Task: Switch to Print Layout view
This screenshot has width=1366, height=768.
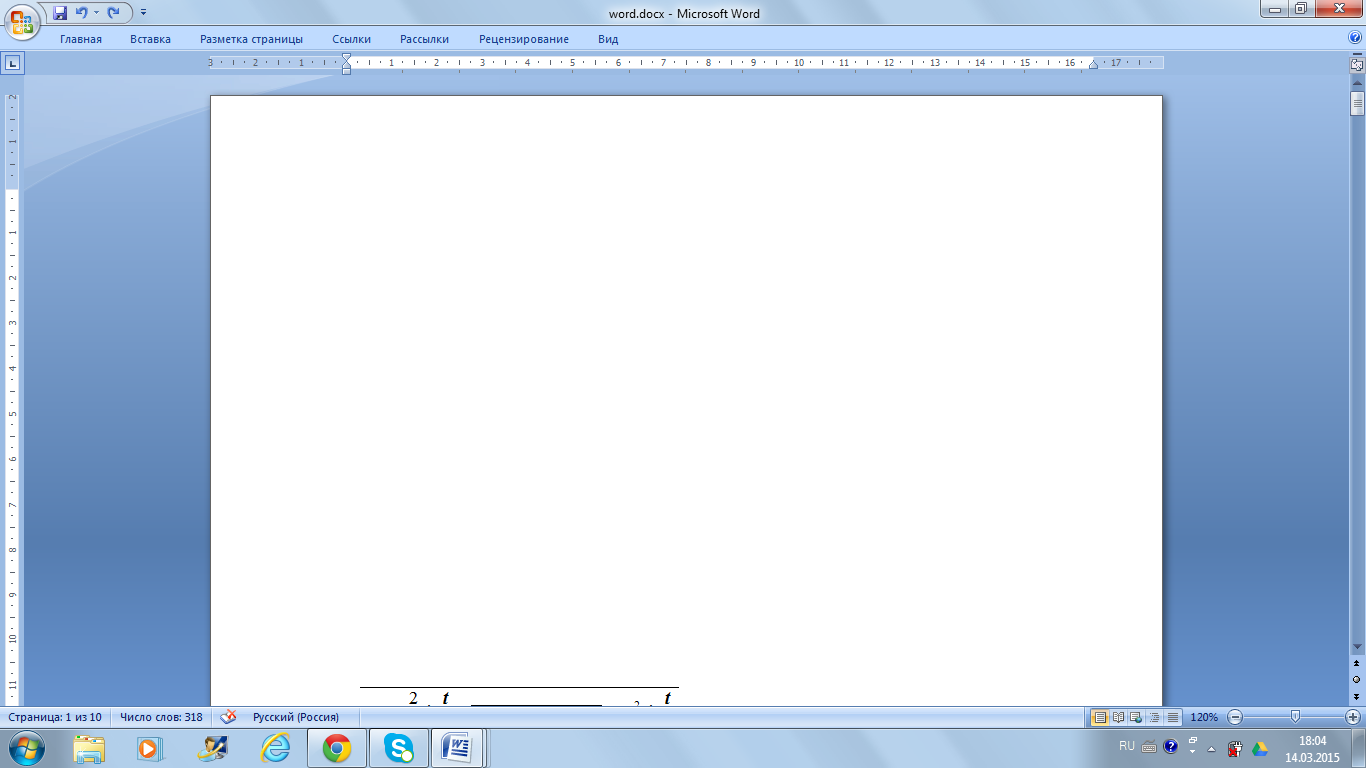Action: point(1100,717)
